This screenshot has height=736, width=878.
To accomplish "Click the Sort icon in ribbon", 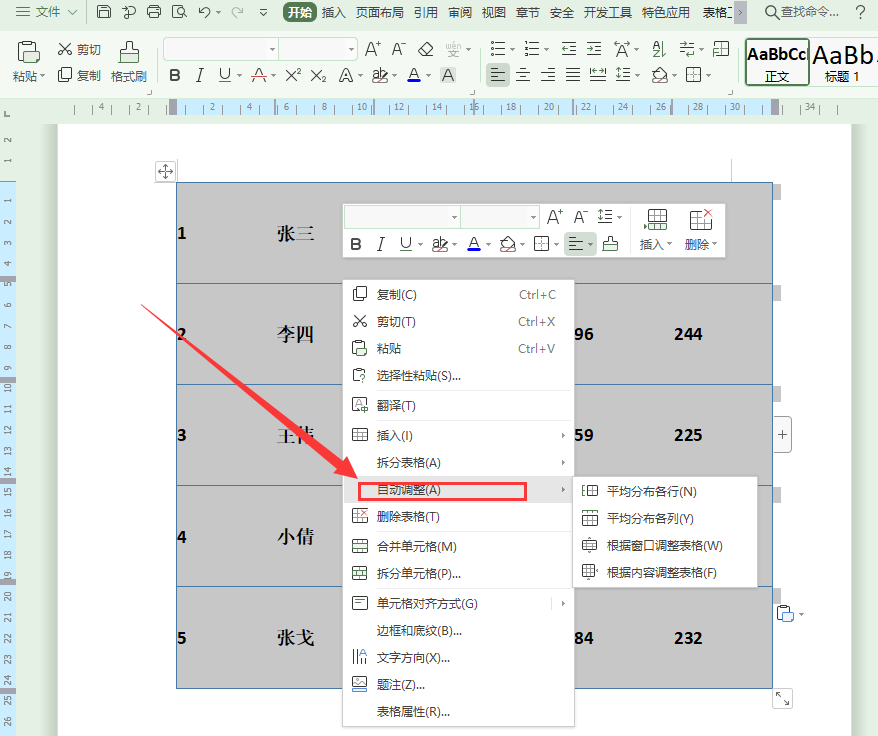I will pos(659,49).
